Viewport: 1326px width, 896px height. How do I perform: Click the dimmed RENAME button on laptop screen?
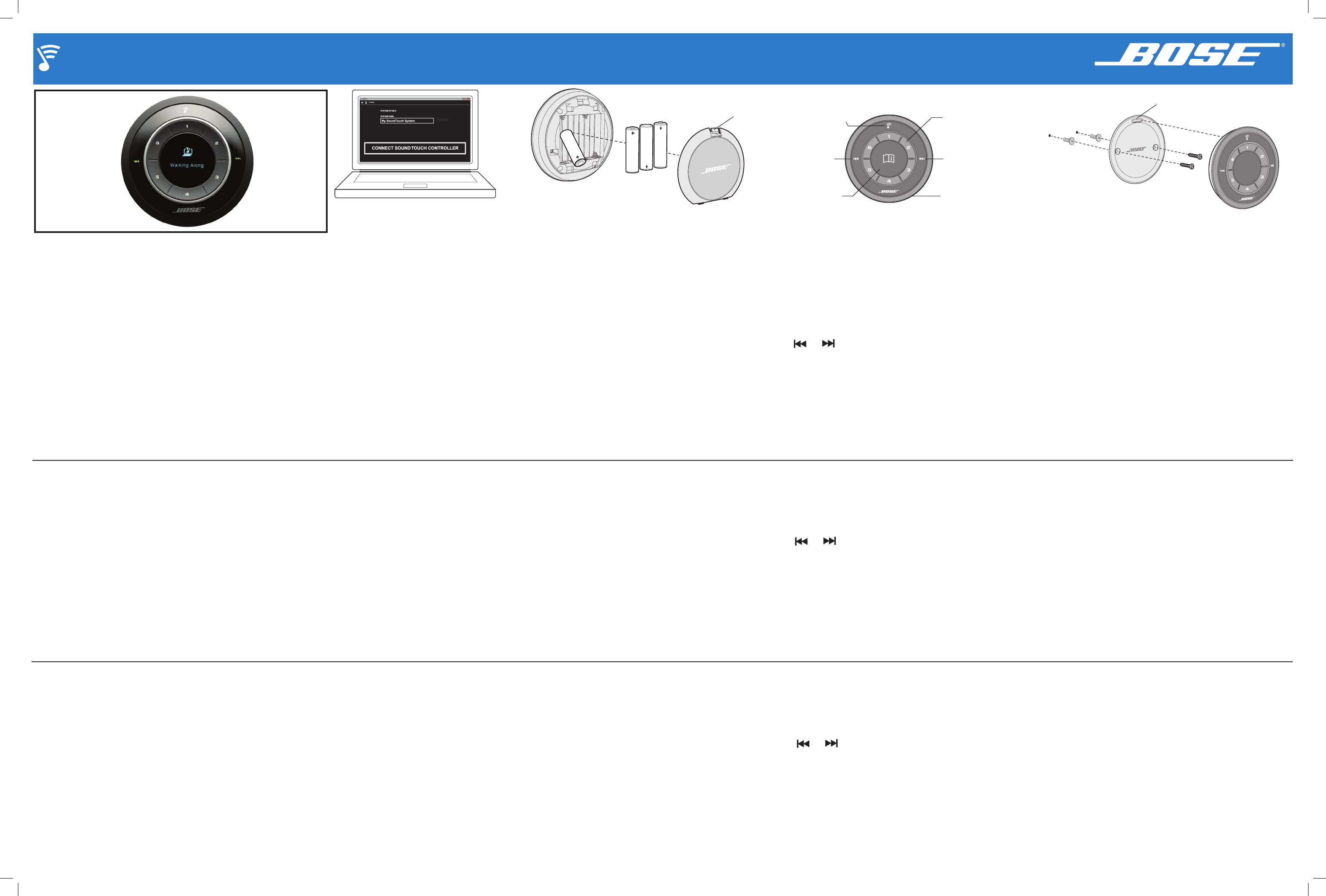click(x=443, y=120)
